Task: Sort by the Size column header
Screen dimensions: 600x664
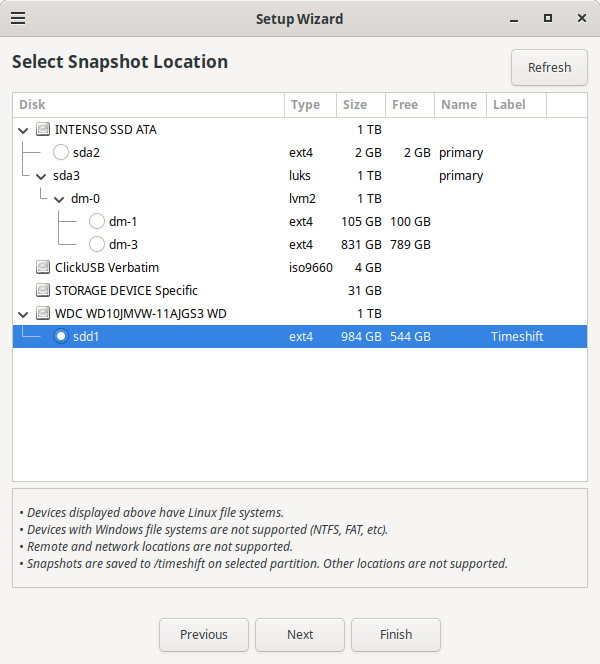Action: pos(361,105)
